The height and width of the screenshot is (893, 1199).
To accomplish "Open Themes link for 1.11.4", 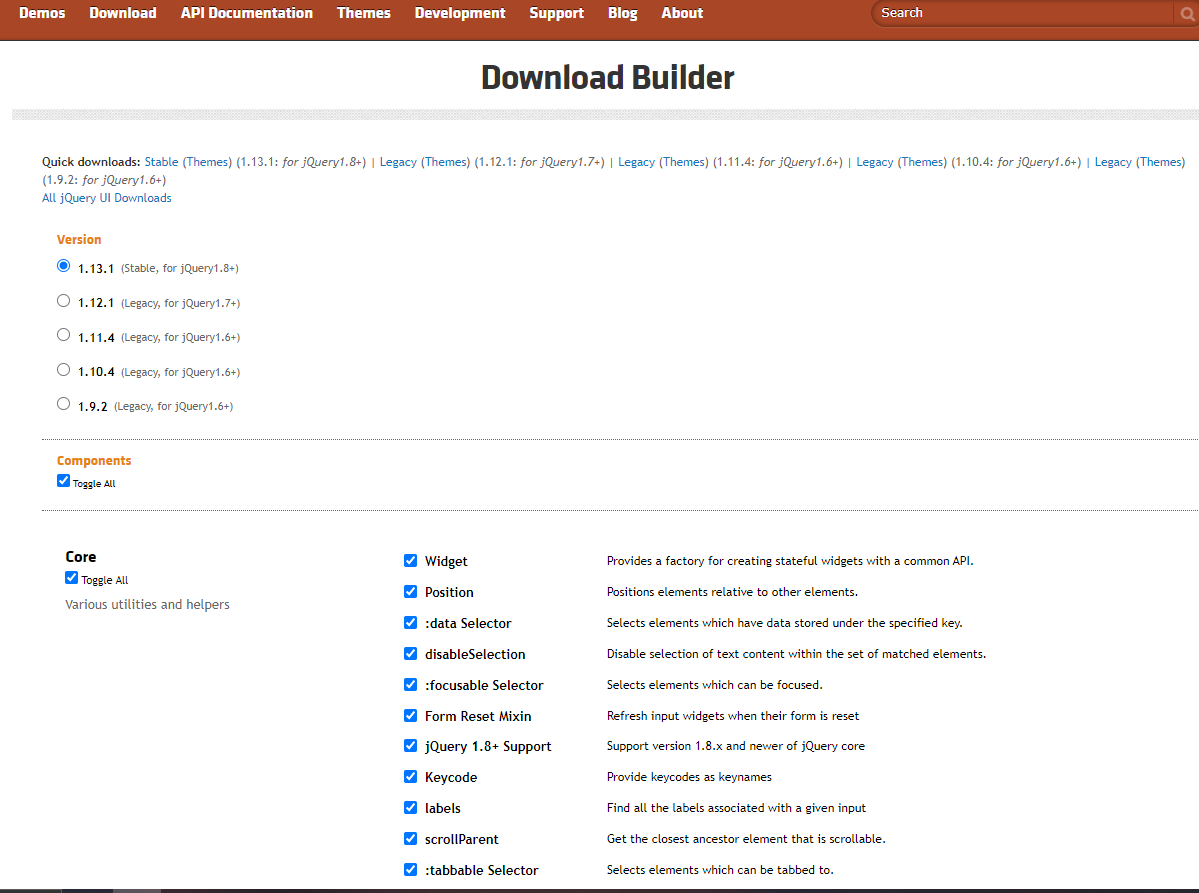I will coord(684,162).
